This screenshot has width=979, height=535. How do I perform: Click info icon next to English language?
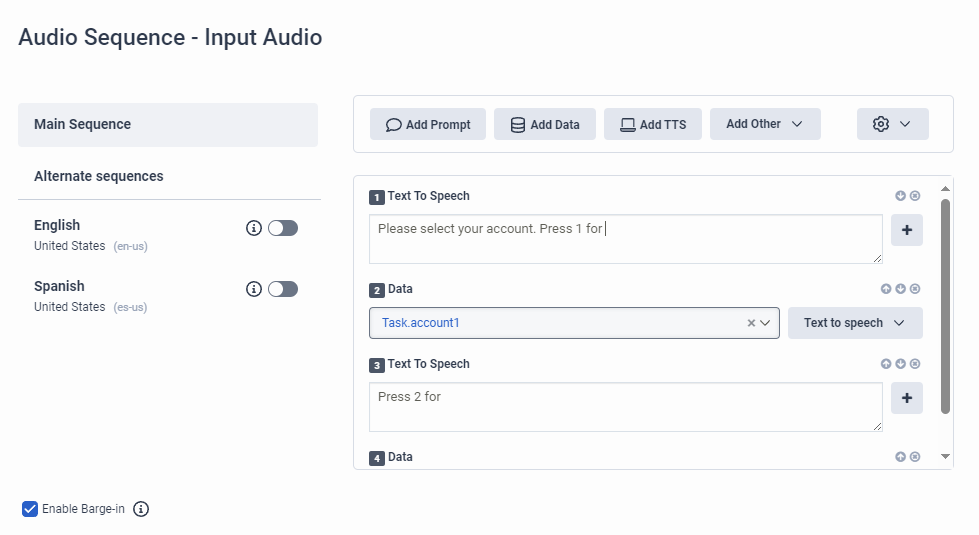pyautogui.click(x=254, y=228)
